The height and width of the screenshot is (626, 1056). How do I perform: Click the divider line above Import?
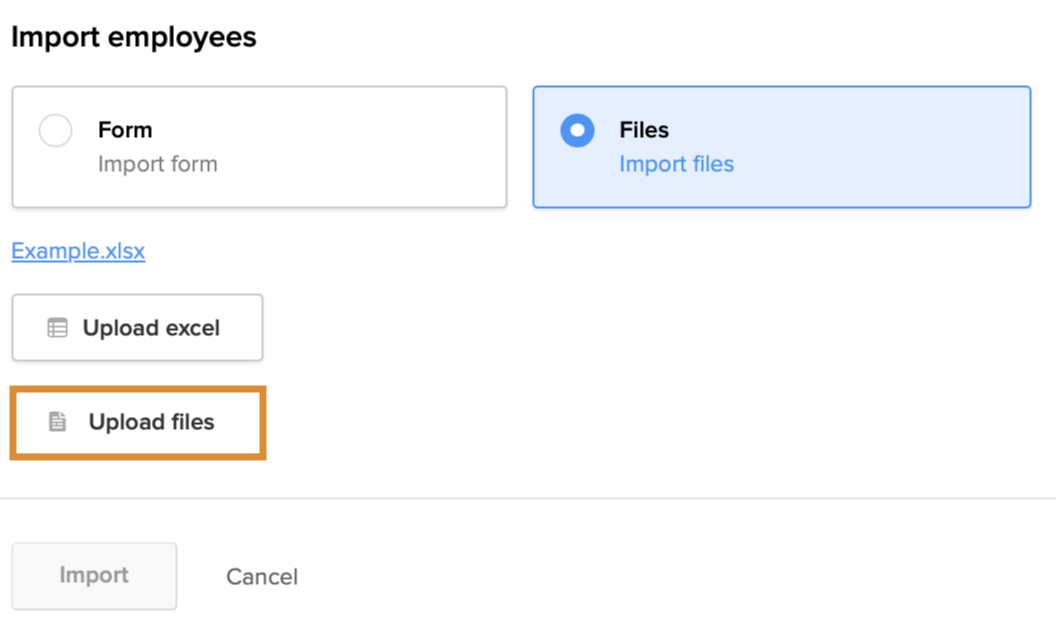(528, 498)
